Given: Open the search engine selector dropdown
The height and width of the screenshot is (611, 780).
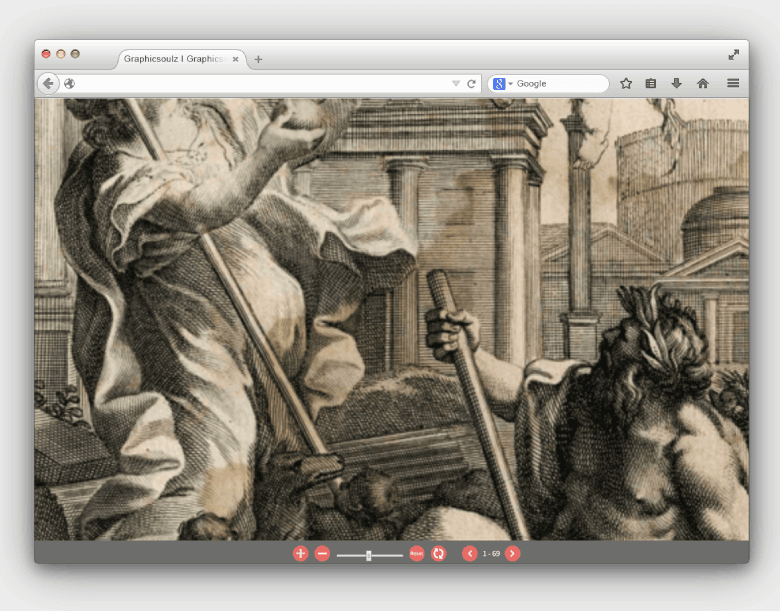Looking at the screenshot, I should (x=502, y=84).
